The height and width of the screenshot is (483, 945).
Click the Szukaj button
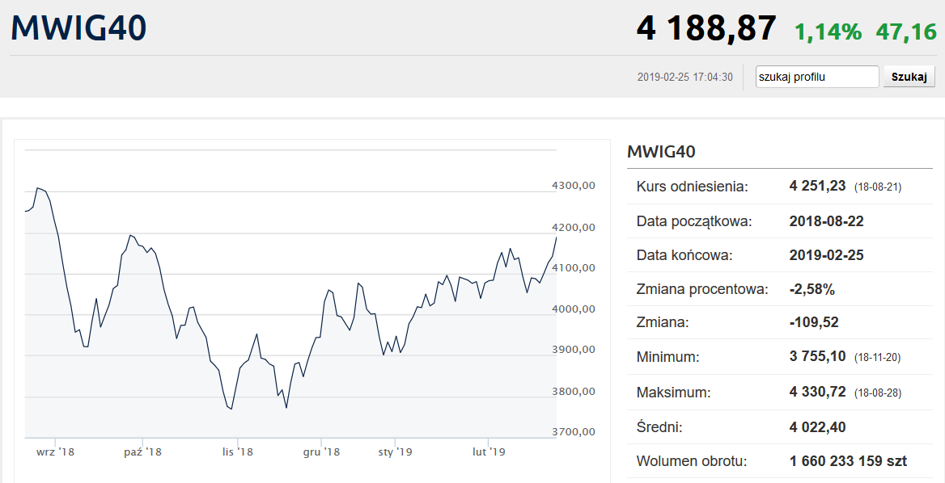click(909, 77)
